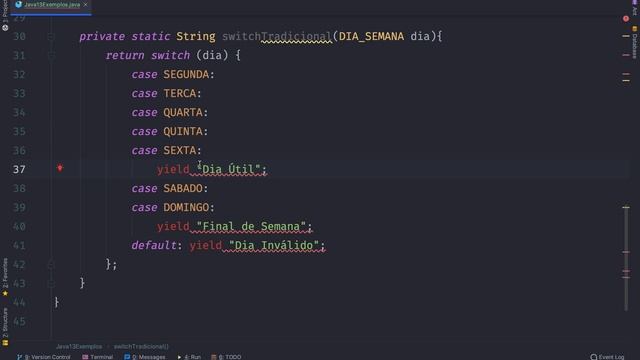The image size is (640, 360).
Task: Click the "Final de Semana" string
Action: click(x=251, y=226)
